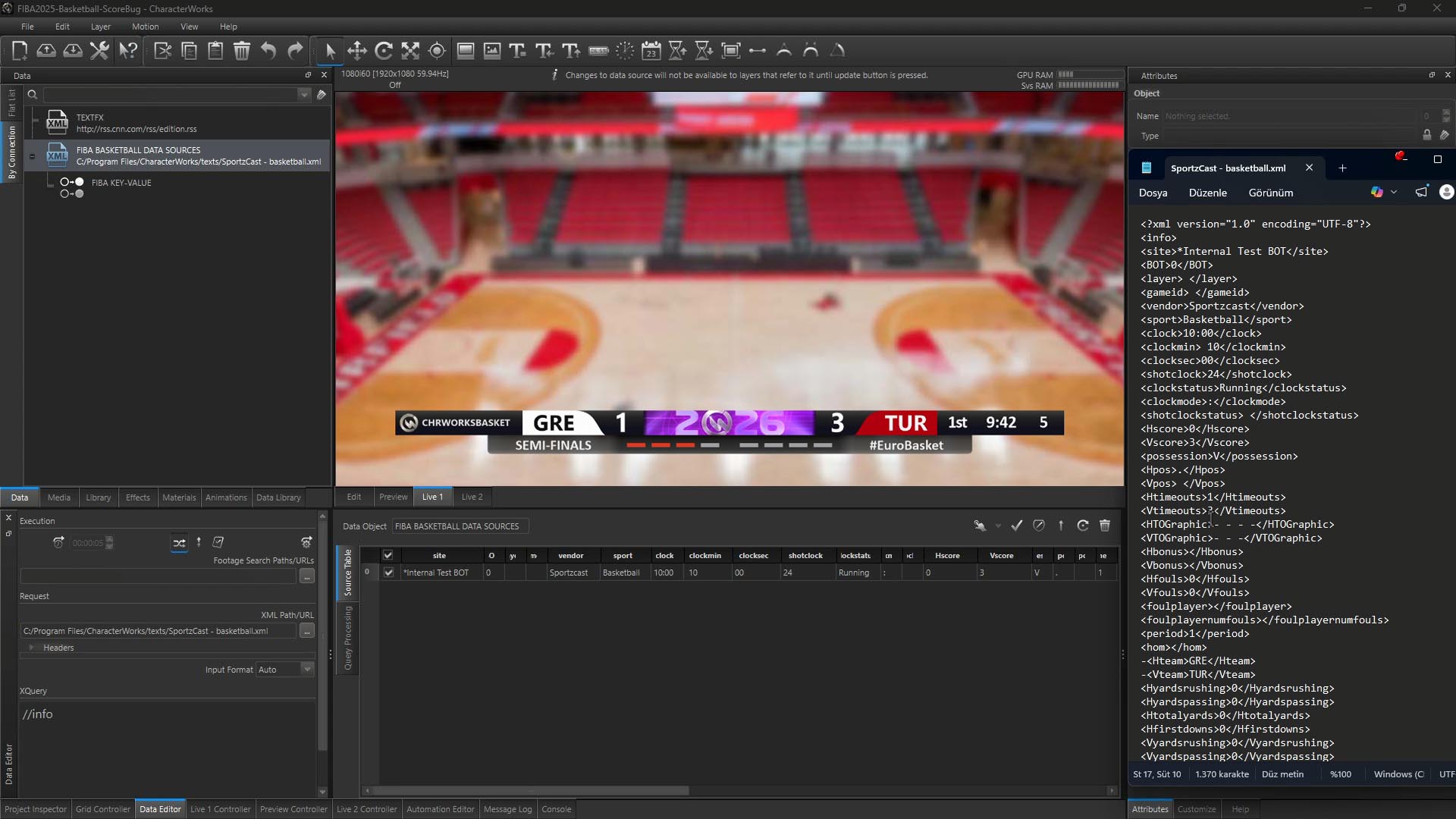This screenshot has height=819, width=1456.
Task: Select the Rotate tool
Action: [384, 51]
